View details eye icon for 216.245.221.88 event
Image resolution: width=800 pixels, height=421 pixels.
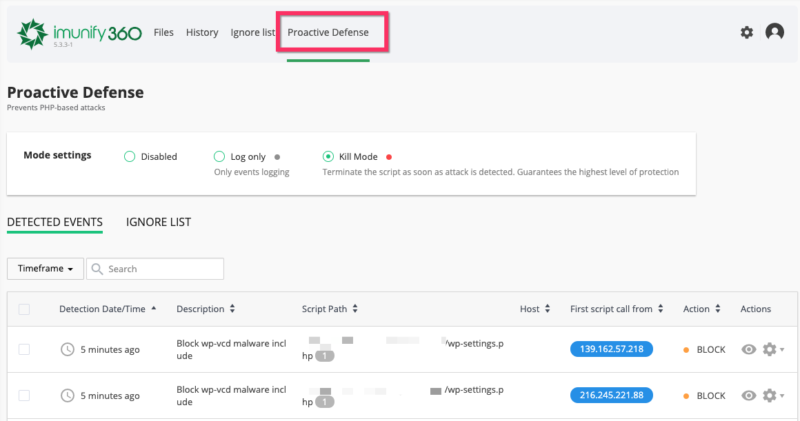[x=748, y=395]
